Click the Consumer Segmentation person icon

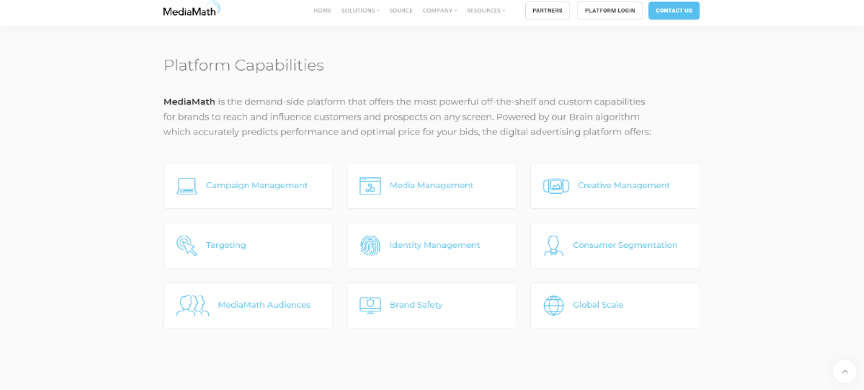[x=553, y=246]
